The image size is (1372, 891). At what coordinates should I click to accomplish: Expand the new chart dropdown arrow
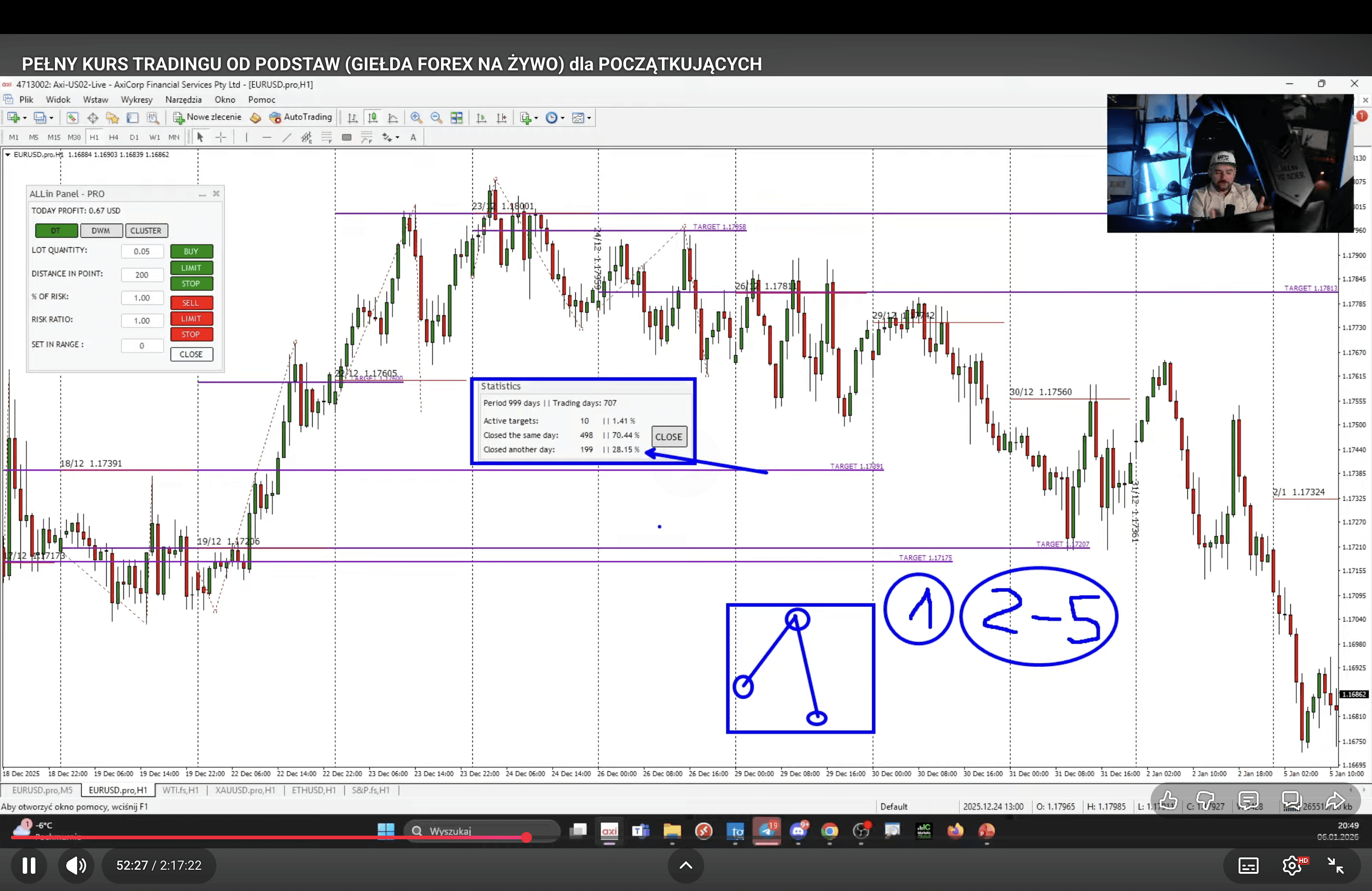coord(25,118)
